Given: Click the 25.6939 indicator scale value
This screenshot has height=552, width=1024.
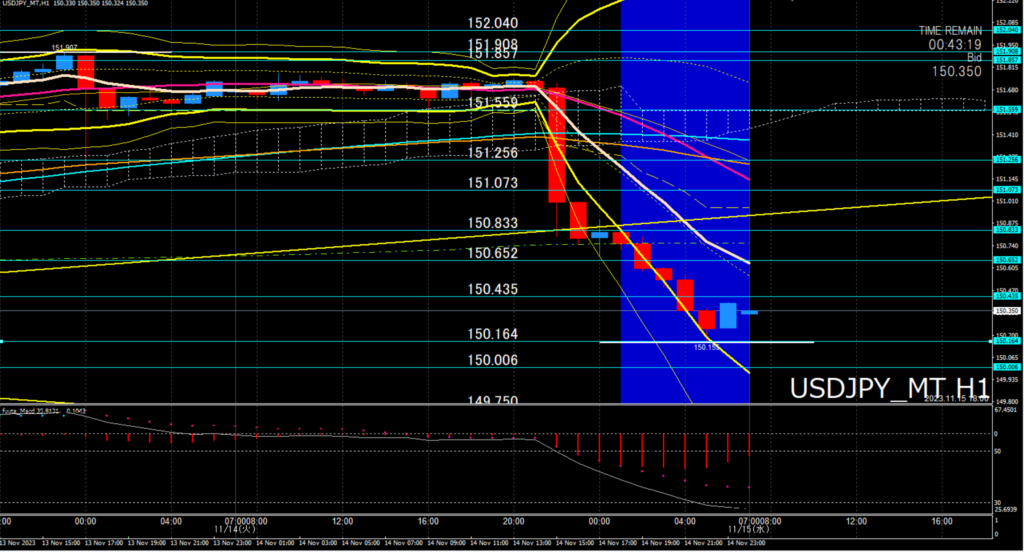Looking at the screenshot, I should pos(1006,510).
